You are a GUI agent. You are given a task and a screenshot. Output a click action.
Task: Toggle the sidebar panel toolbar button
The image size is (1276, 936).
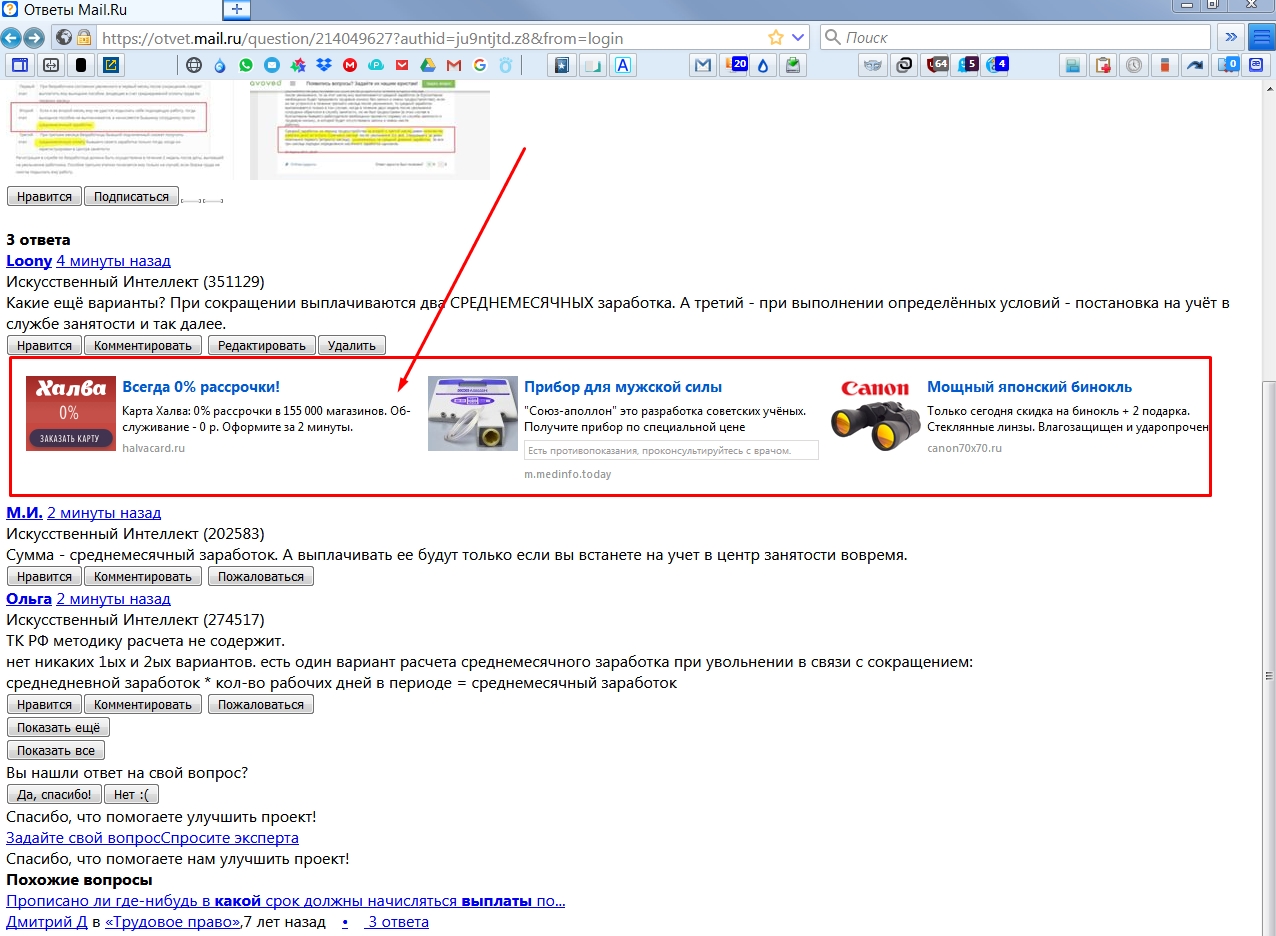pyautogui.click(x=18, y=66)
